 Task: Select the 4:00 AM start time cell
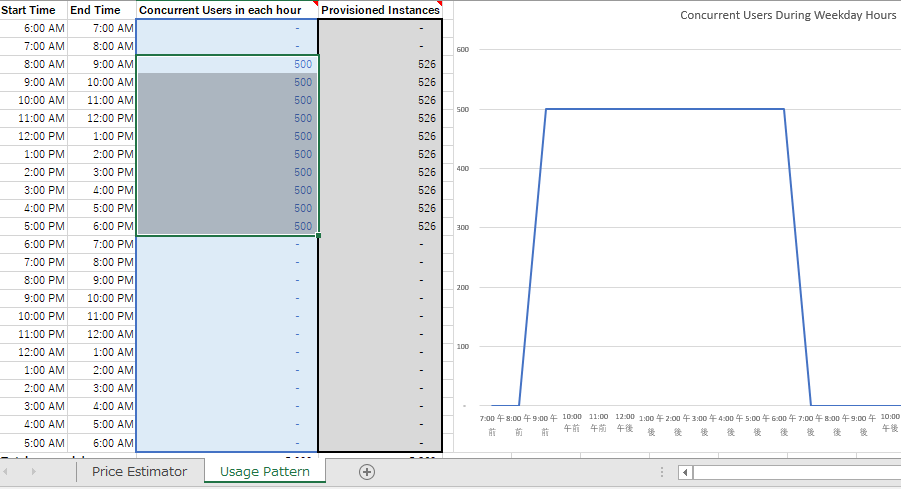point(34,424)
